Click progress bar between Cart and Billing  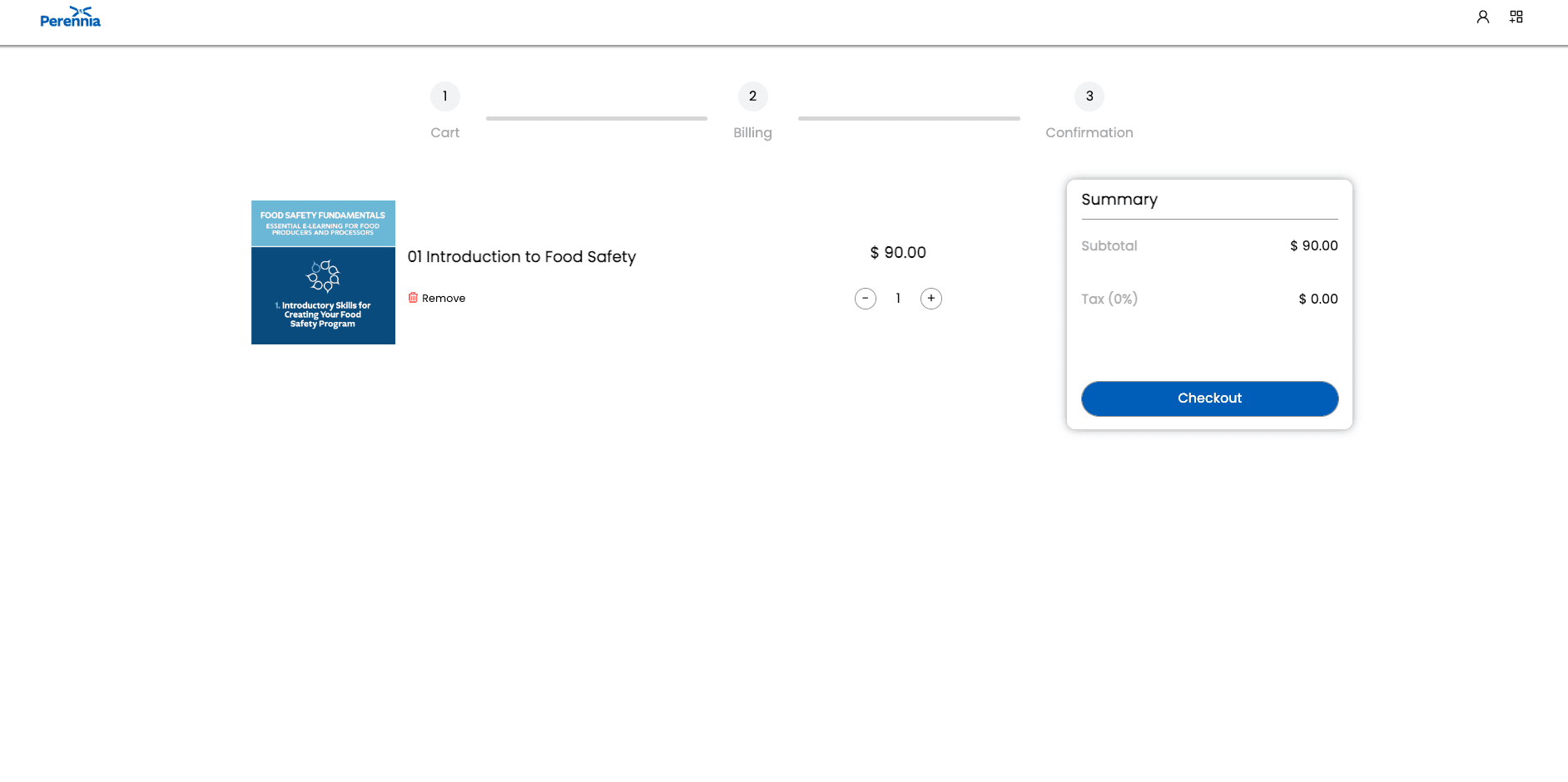597,118
